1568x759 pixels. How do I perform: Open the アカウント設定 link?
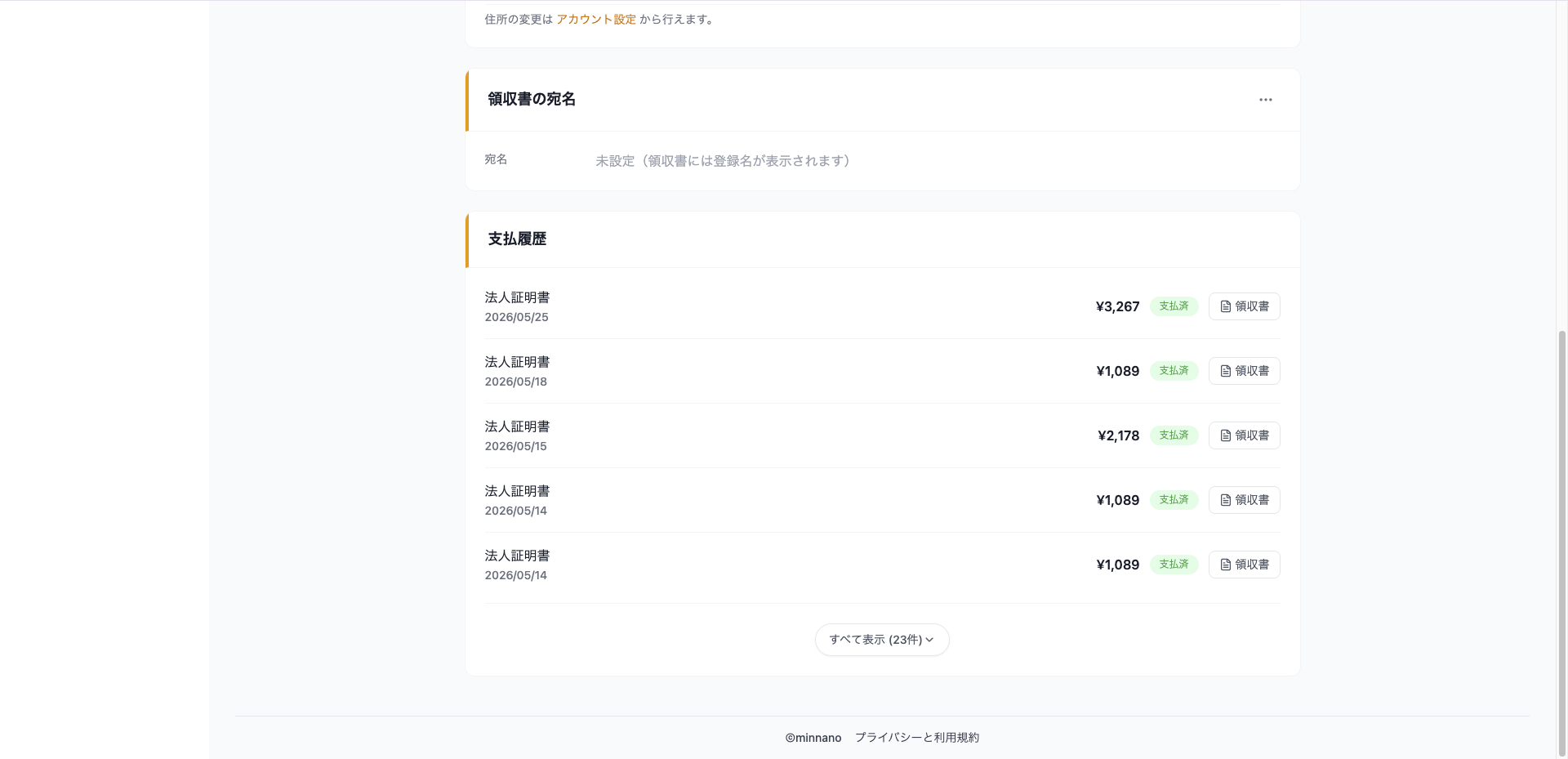596,20
